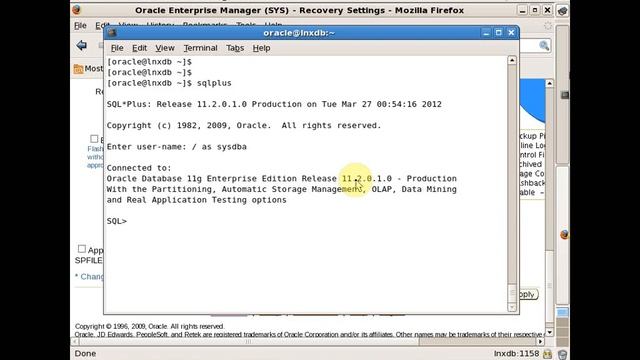Toggle the checkbox above the Flashback text
The height and width of the screenshot is (360, 640).
click(94, 139)
